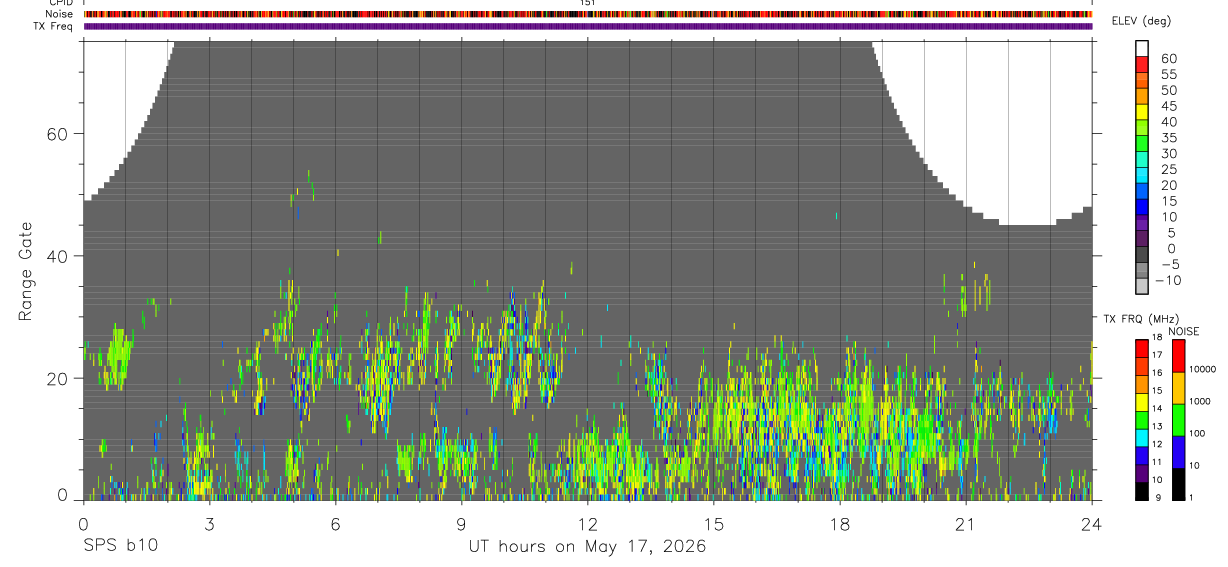Click the white top segment of ELEV colorbar

click(1142, 49)
